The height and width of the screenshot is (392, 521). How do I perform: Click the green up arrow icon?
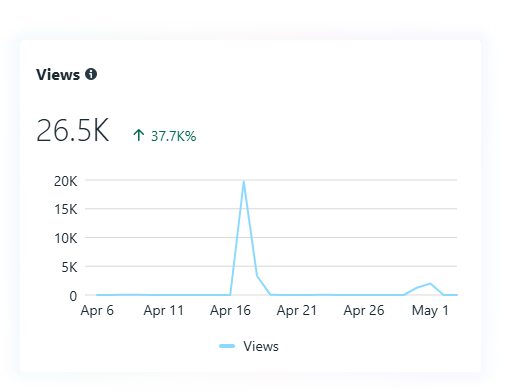point(138,135)
